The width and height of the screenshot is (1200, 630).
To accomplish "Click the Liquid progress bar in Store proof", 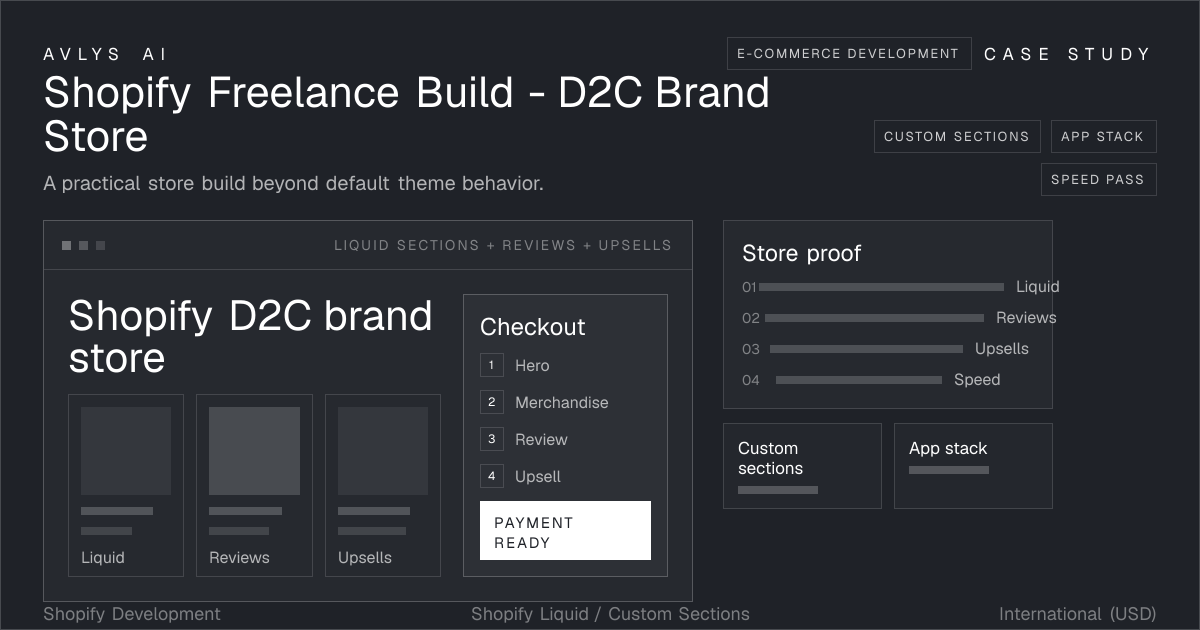I will pos(881,287).
